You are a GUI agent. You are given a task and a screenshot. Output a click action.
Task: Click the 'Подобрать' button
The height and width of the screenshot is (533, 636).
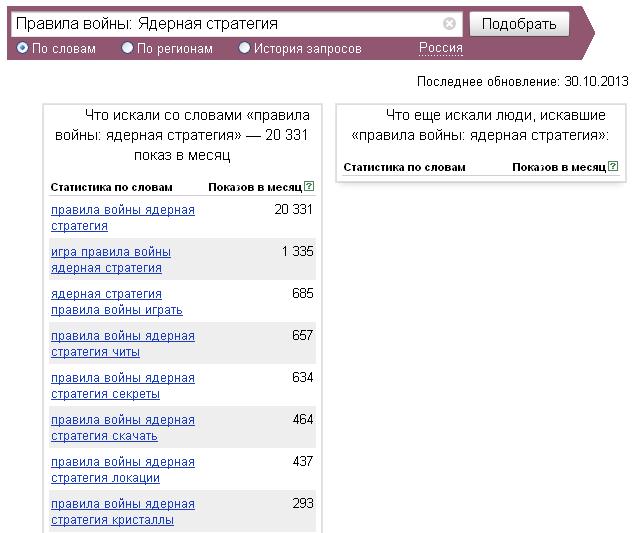pos(519,24)
